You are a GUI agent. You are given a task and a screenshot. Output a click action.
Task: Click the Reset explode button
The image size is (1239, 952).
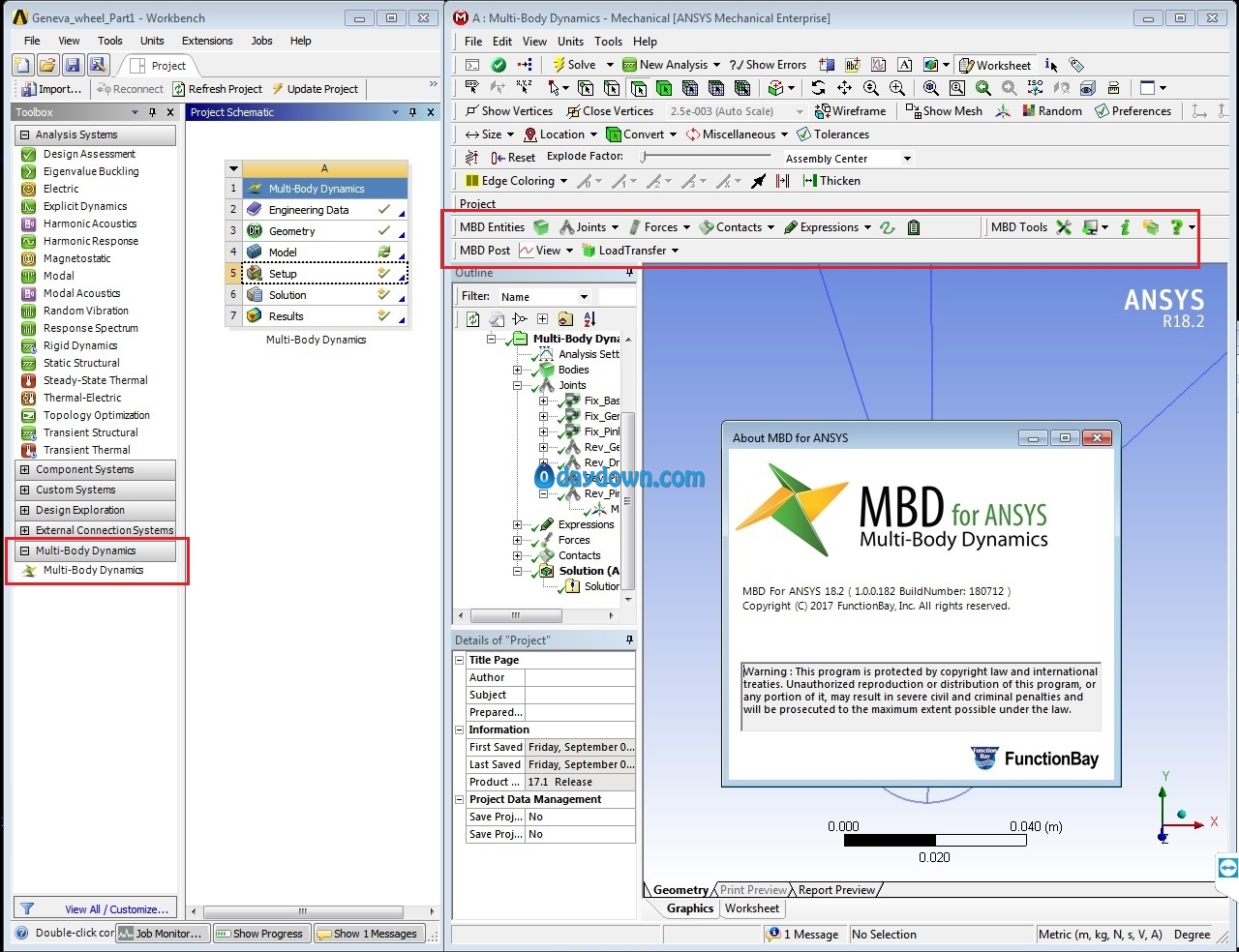[513, 158]
